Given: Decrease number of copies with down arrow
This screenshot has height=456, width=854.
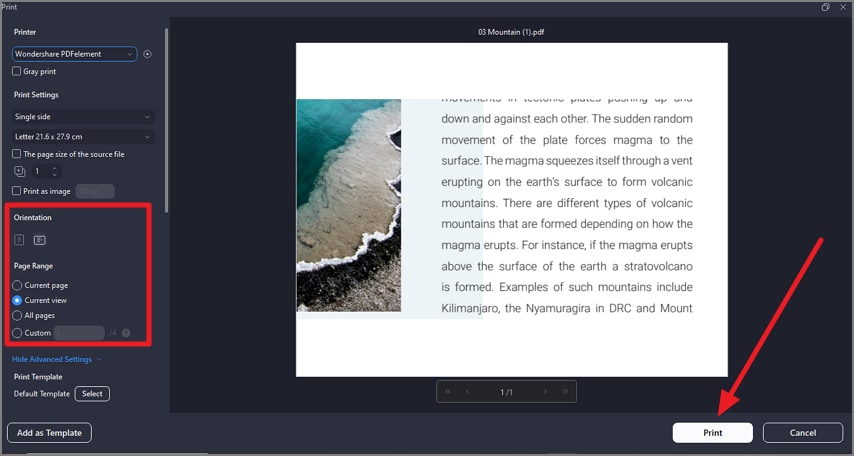Looking at the screenshot, I should (54, 175).
